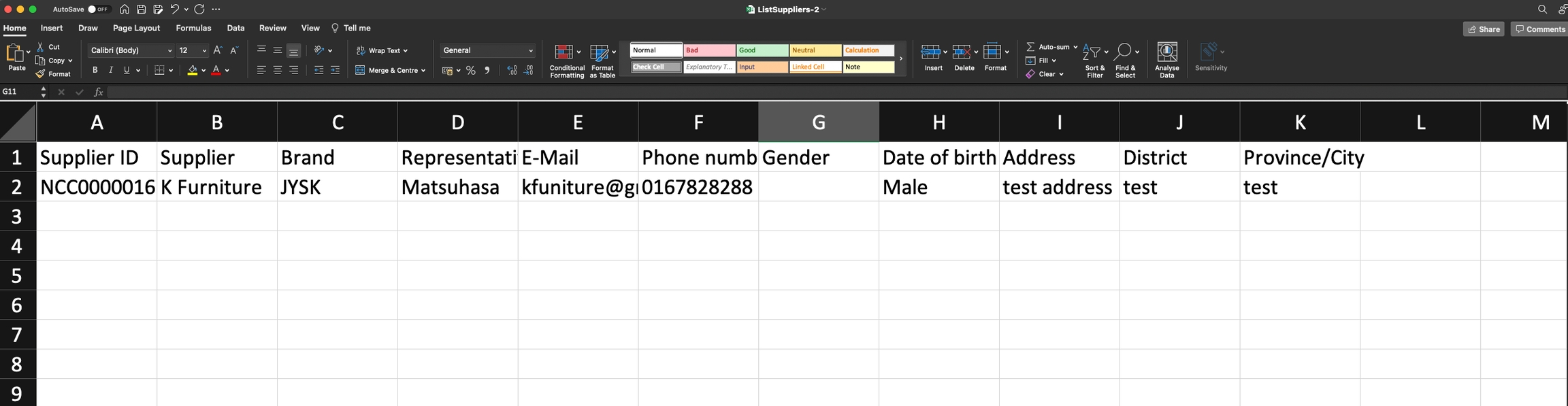The image size is (1568, 406).
Task: Apply the Good cell style swatch
Action: (x=762, y=50)
